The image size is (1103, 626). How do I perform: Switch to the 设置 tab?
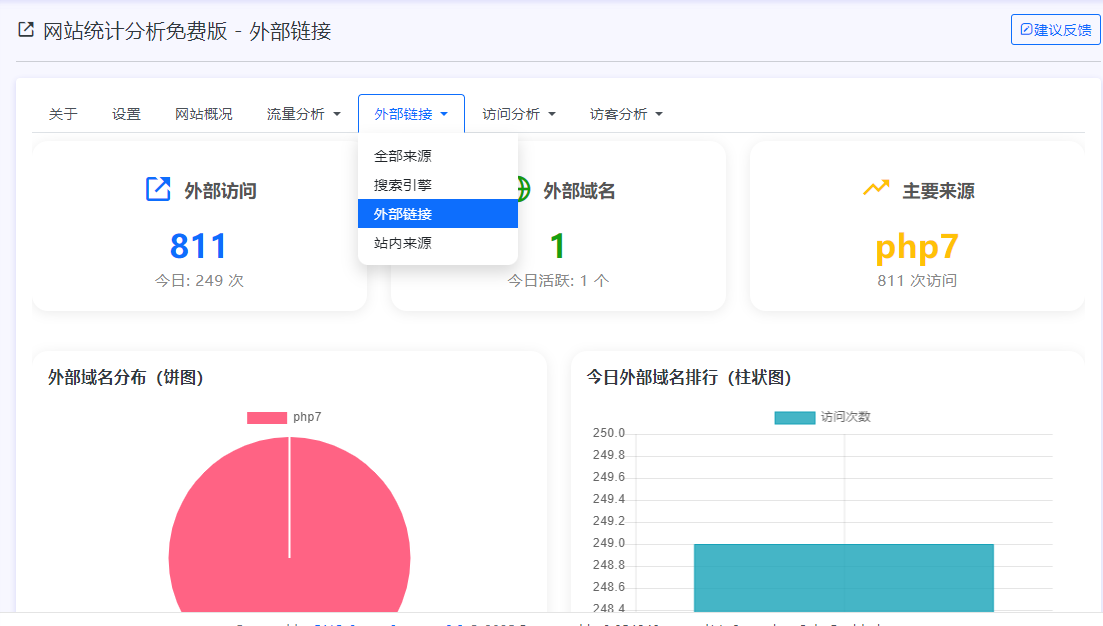point(126,114)
